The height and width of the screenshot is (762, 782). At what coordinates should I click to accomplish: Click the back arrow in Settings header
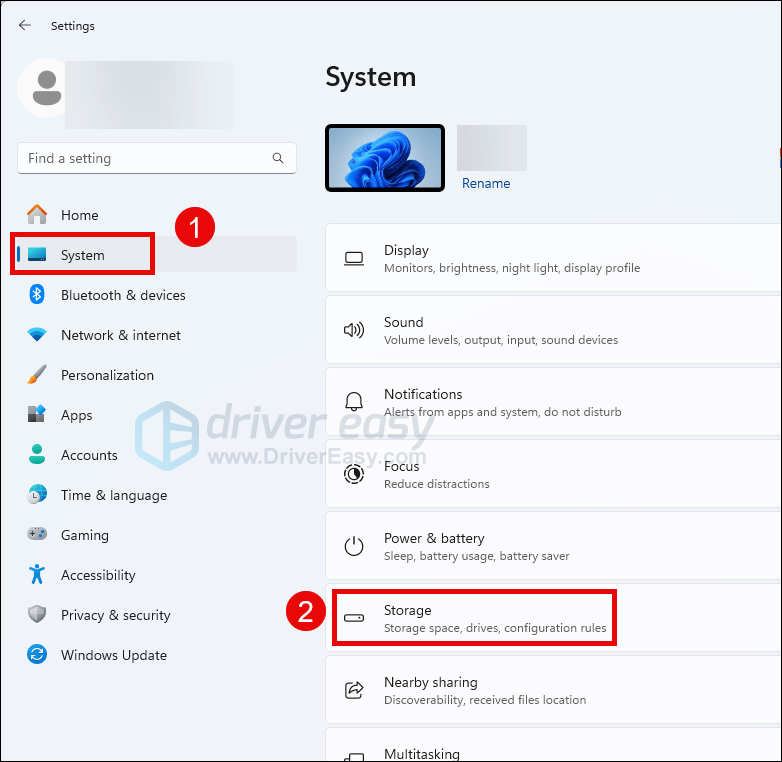[24, 25]
